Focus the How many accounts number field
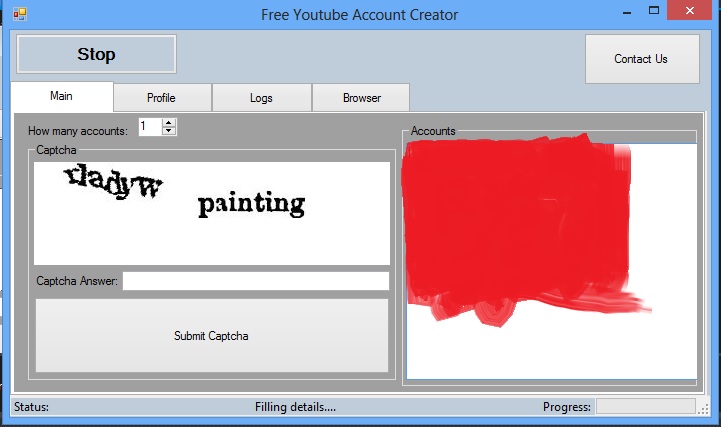 point(150,126)
